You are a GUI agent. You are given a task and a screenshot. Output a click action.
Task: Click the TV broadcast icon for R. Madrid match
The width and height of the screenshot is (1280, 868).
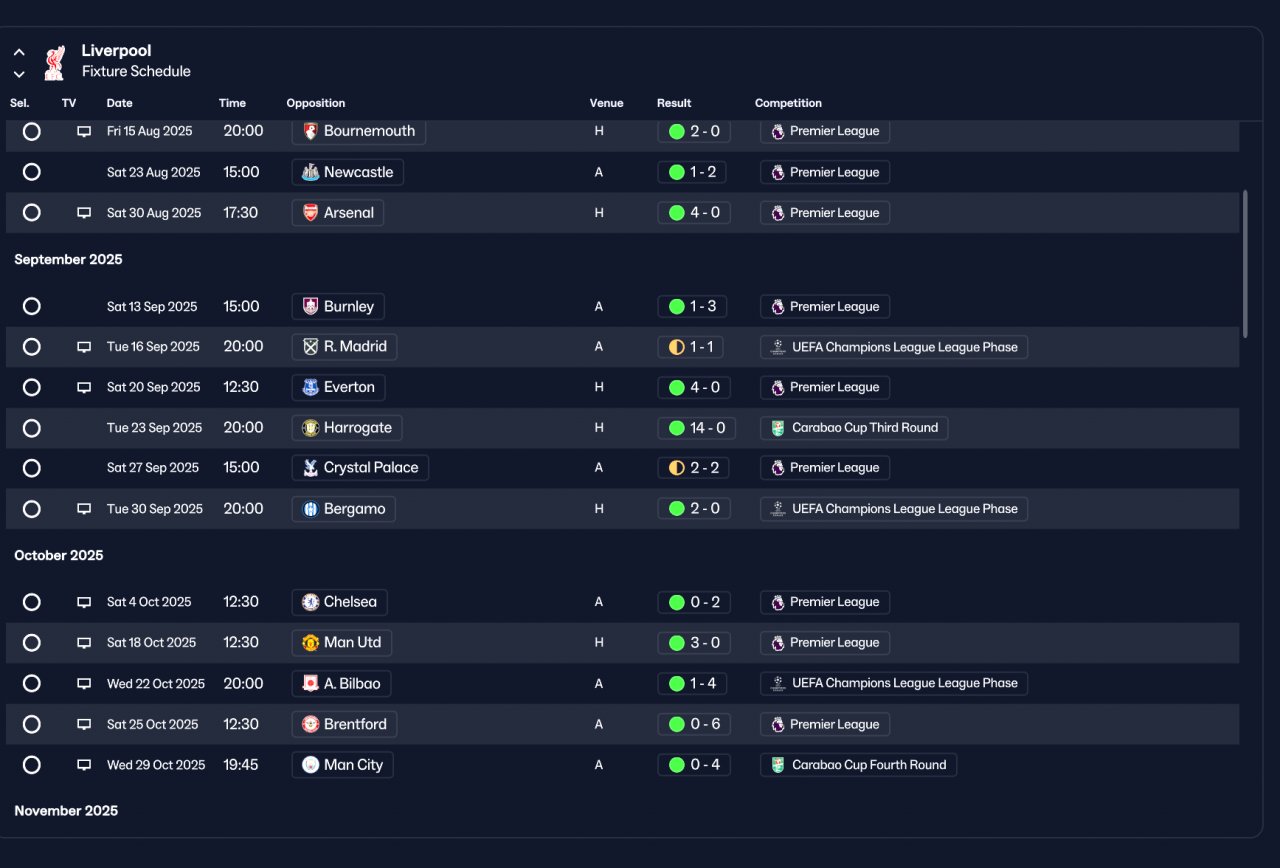click(84, 347)
